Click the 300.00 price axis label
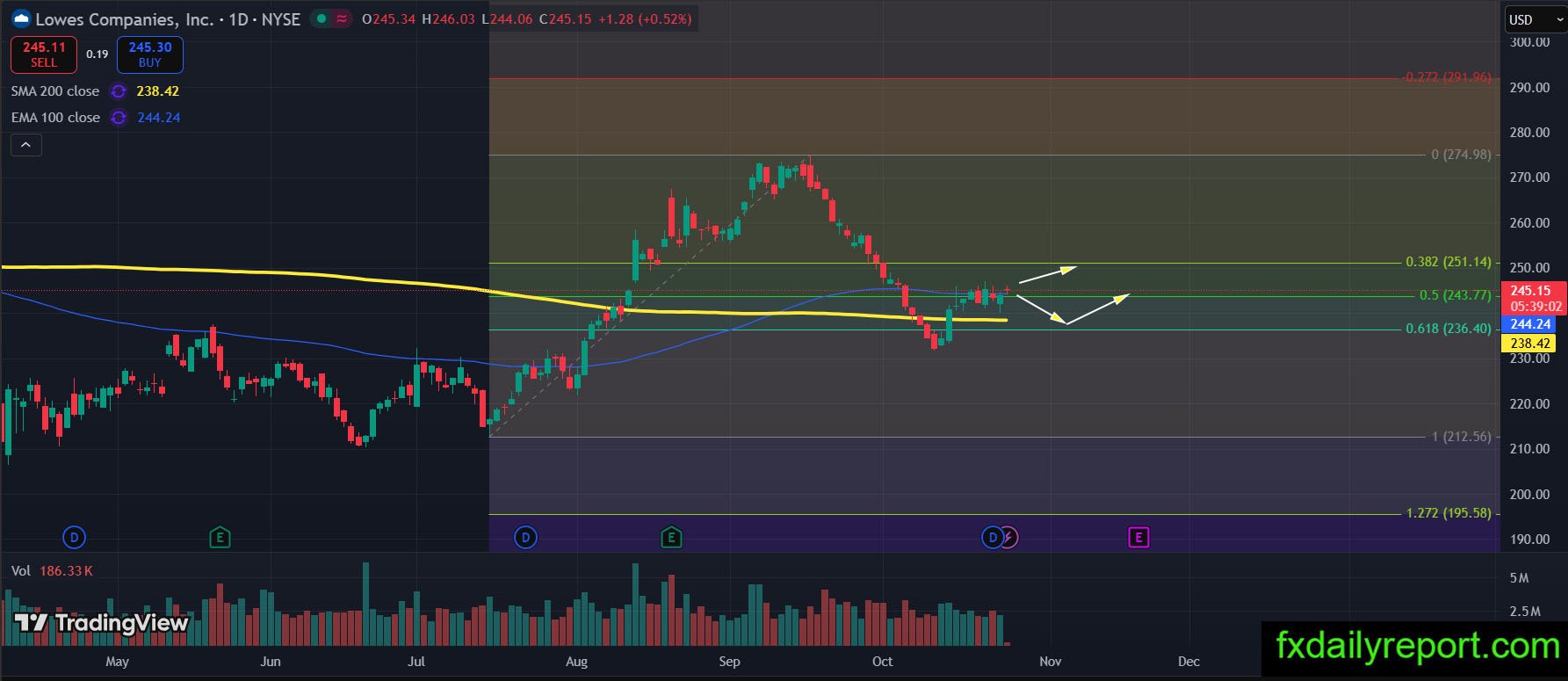1568x681 pixels. (x=1529, y=42)
